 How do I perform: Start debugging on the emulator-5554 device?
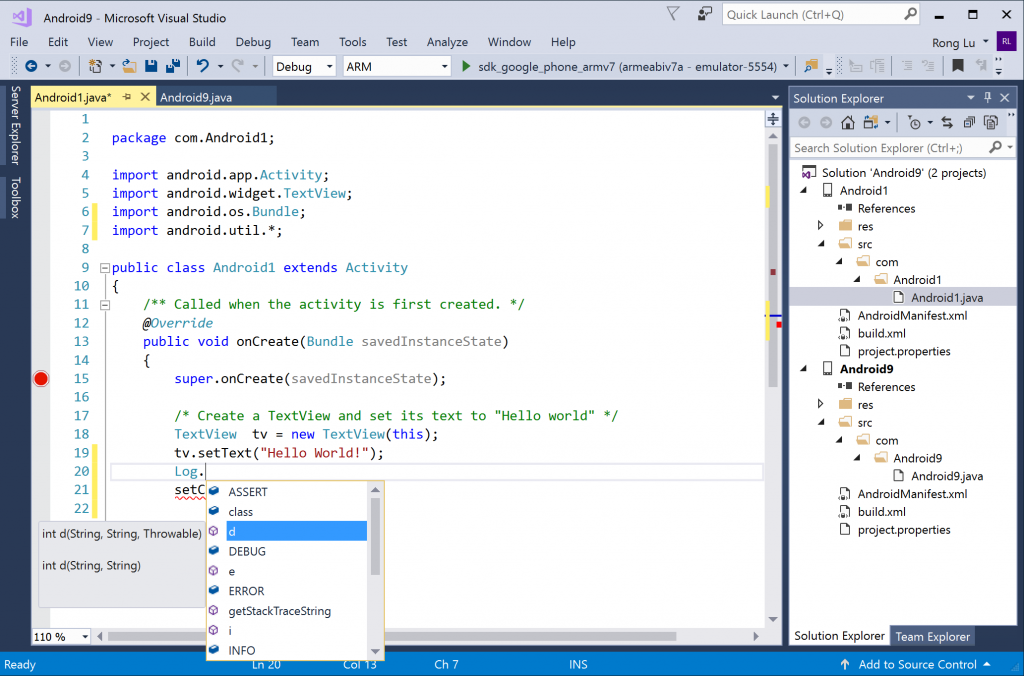[466, 67]
